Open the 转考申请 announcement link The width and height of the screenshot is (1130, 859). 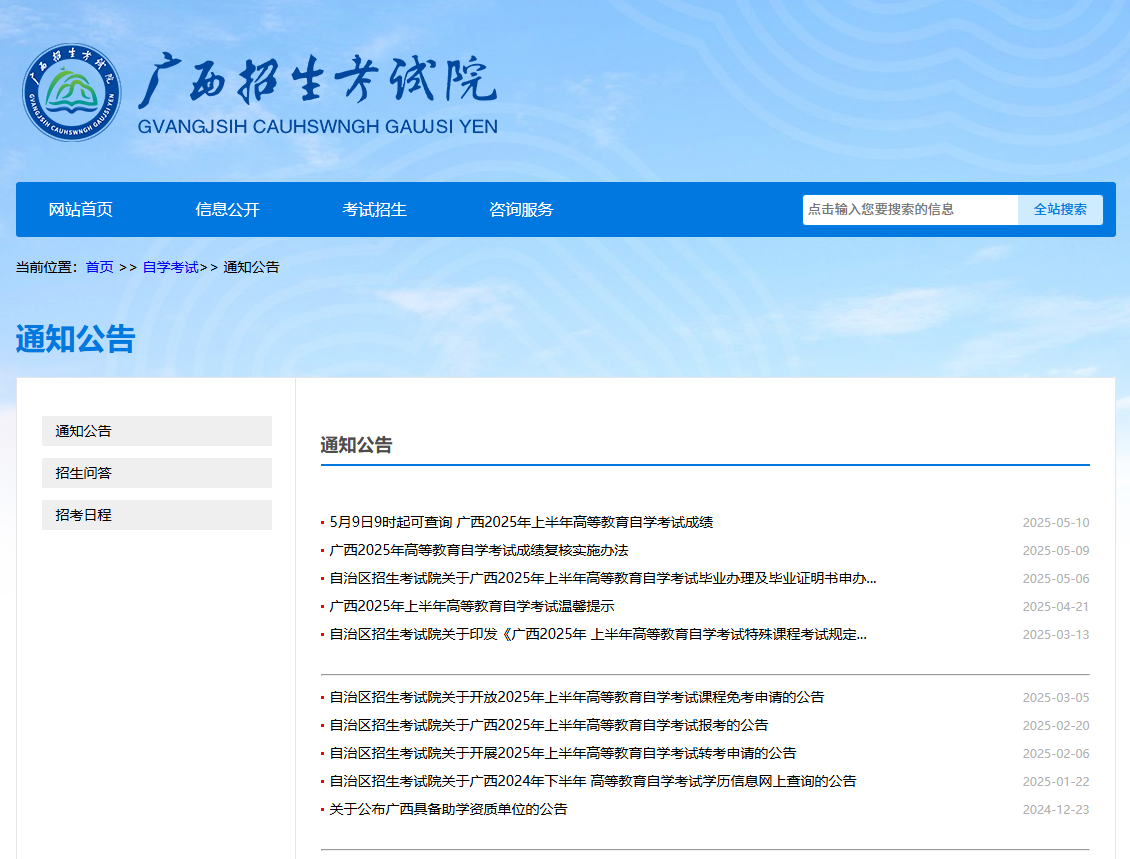[x=562, y=753]
